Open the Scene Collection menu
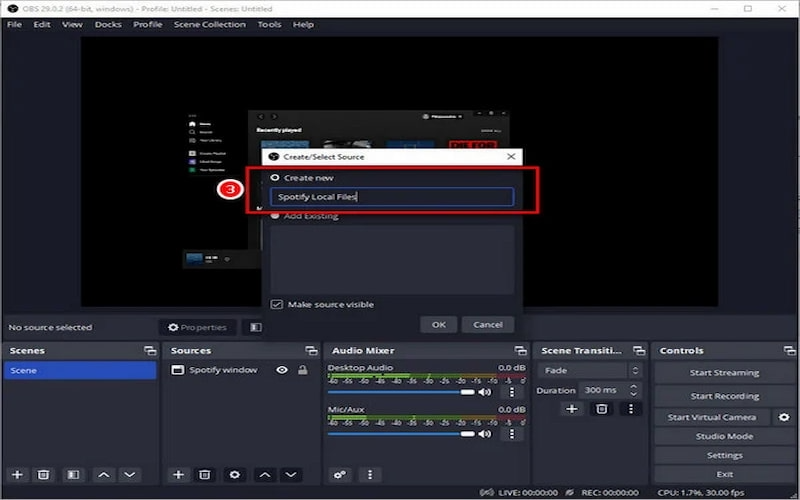Screen dimensions: 800x500 pyautogui.click(x=210, y=24)
